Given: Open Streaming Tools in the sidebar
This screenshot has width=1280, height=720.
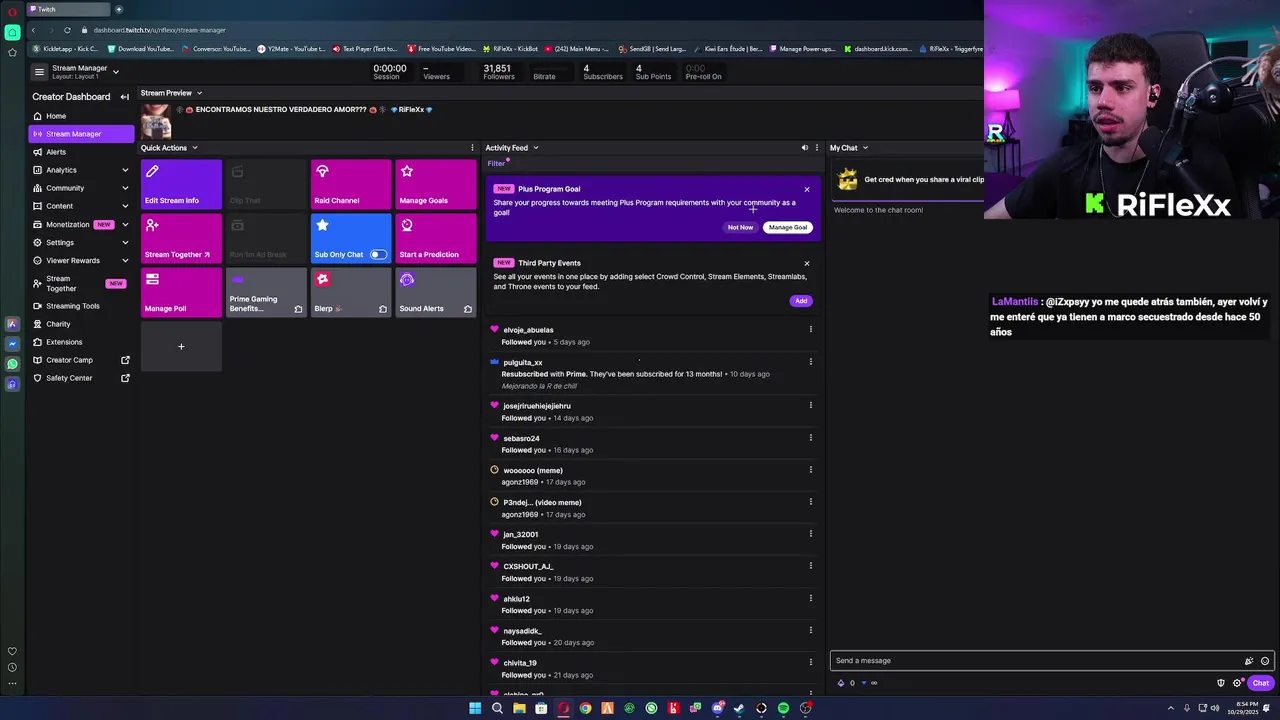Looking at the screenshot, I should click(x=81, y=306).
